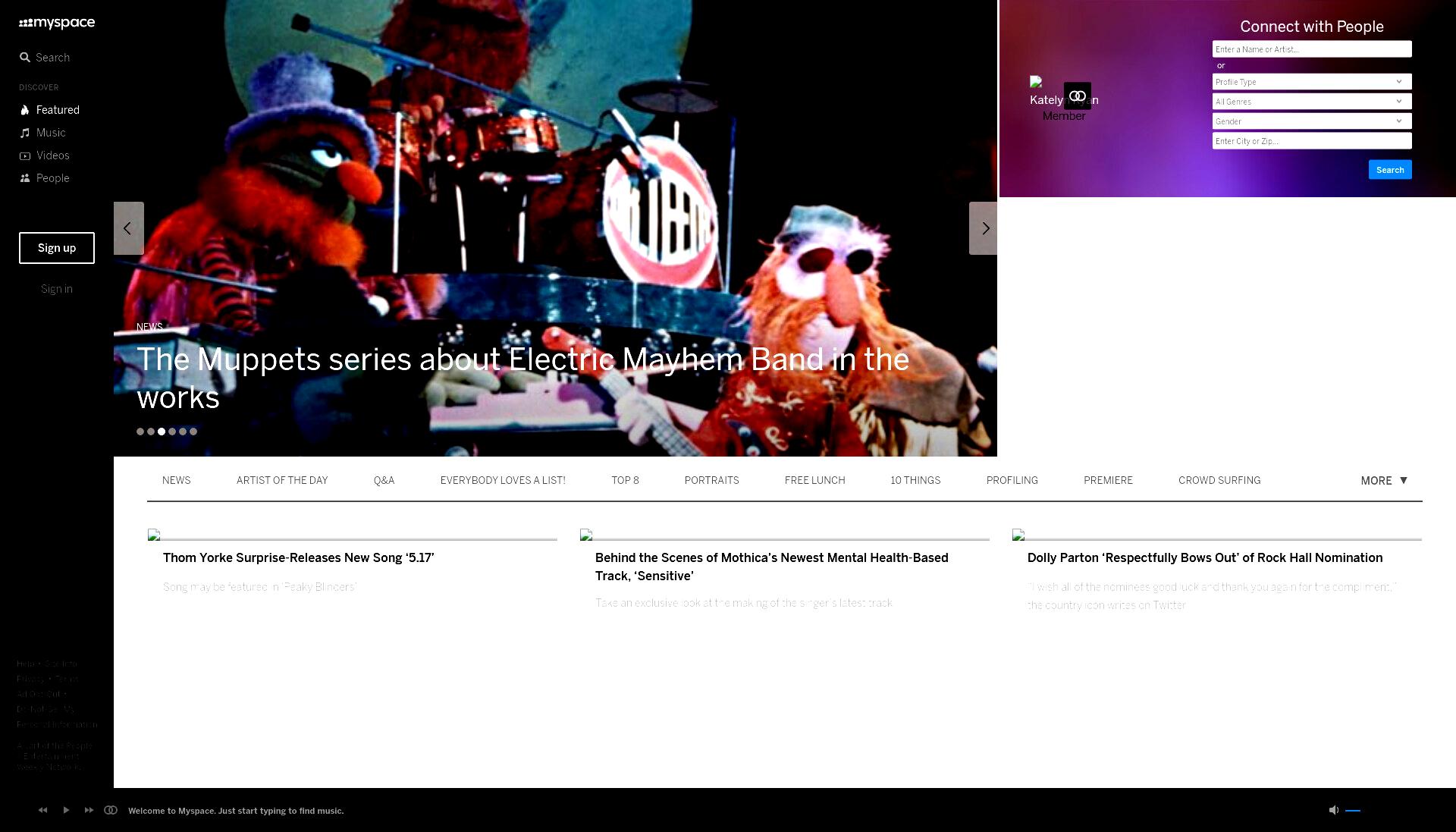This screenshot has width=1456, height=832.
Task: Expand the MORE categories dropdown
Action: [1384, 481]
